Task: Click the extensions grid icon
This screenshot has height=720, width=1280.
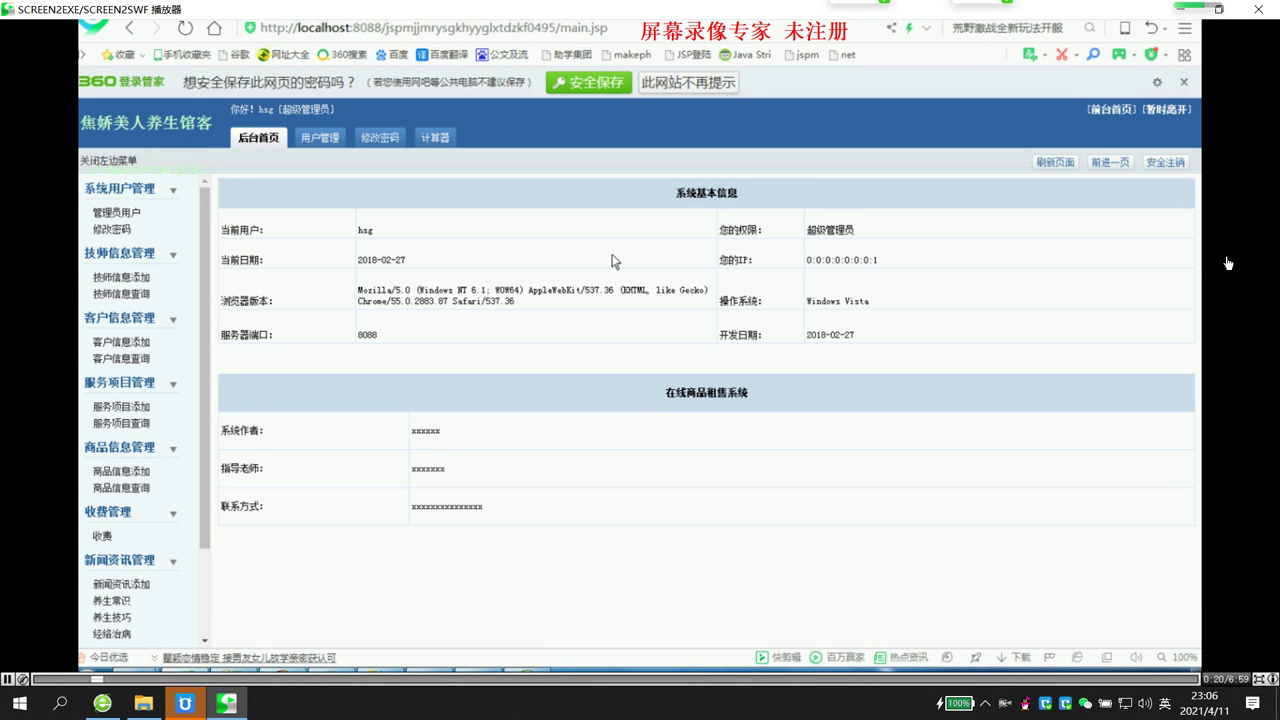Action: [1185, 55]
